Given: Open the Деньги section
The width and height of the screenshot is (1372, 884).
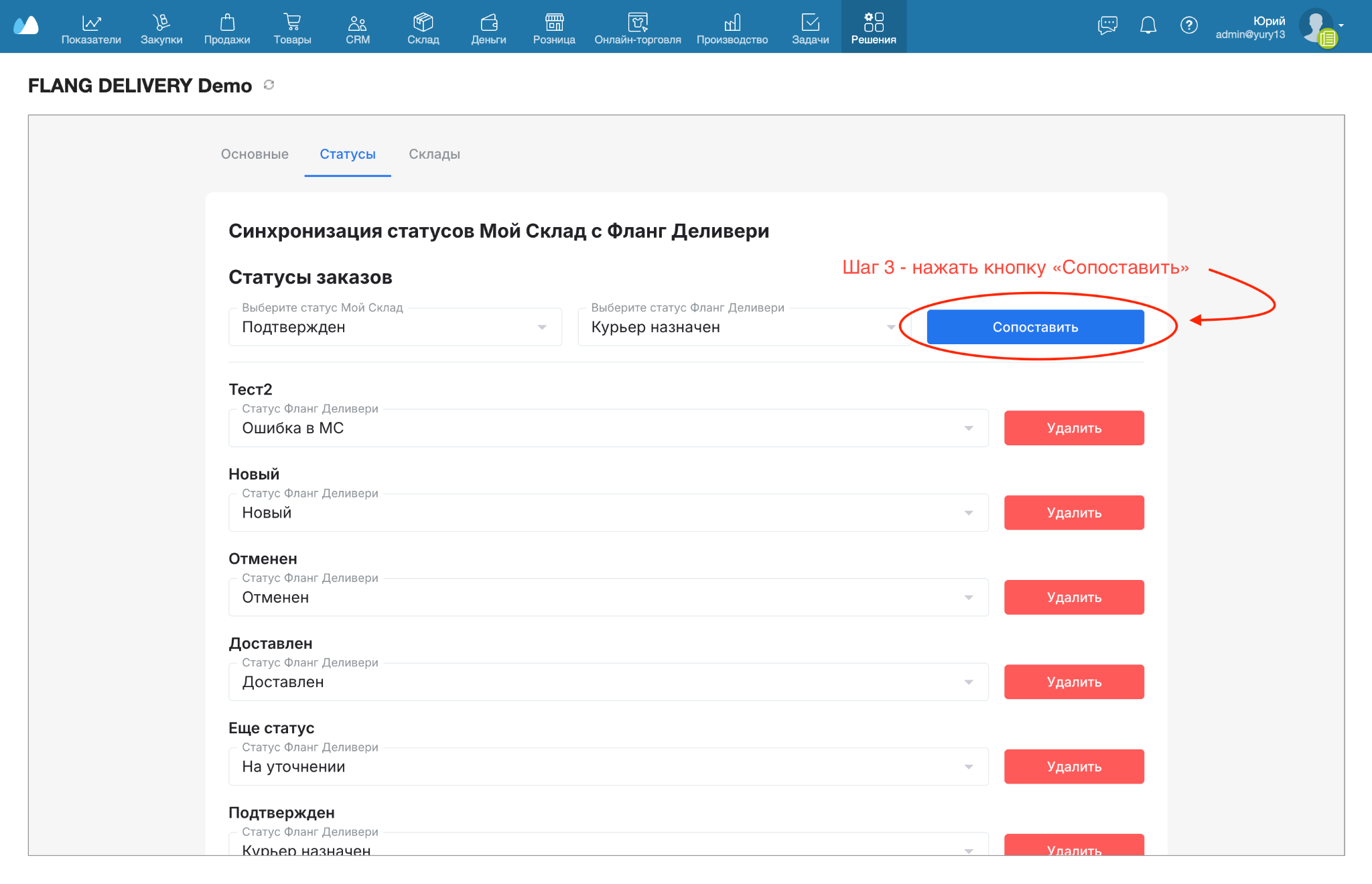Looking at the screenshot, I should click(x=488, y=29).
